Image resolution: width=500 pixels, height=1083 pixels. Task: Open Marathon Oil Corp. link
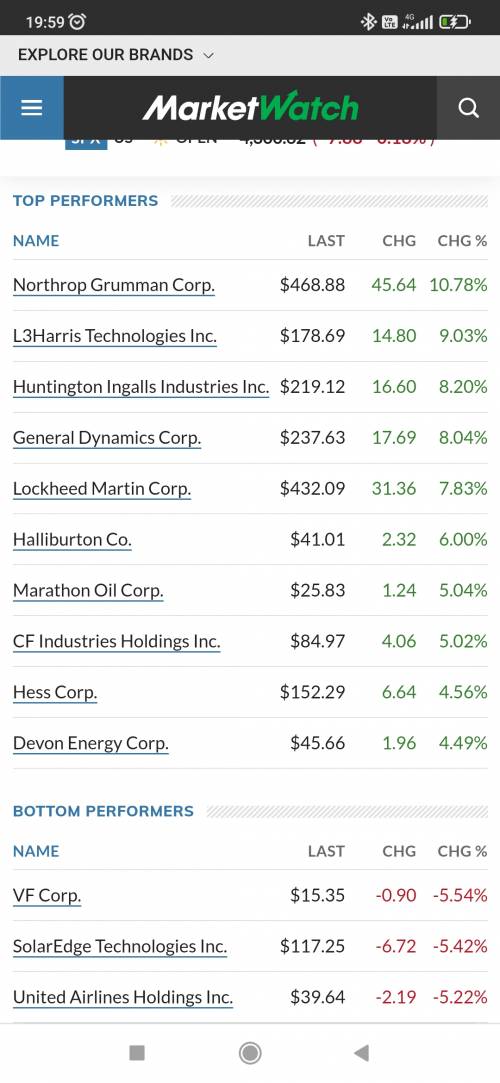[x=88, y=591]
